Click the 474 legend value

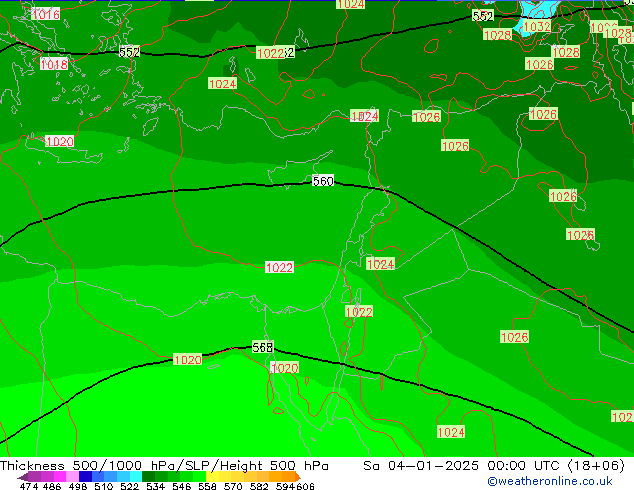28,486
